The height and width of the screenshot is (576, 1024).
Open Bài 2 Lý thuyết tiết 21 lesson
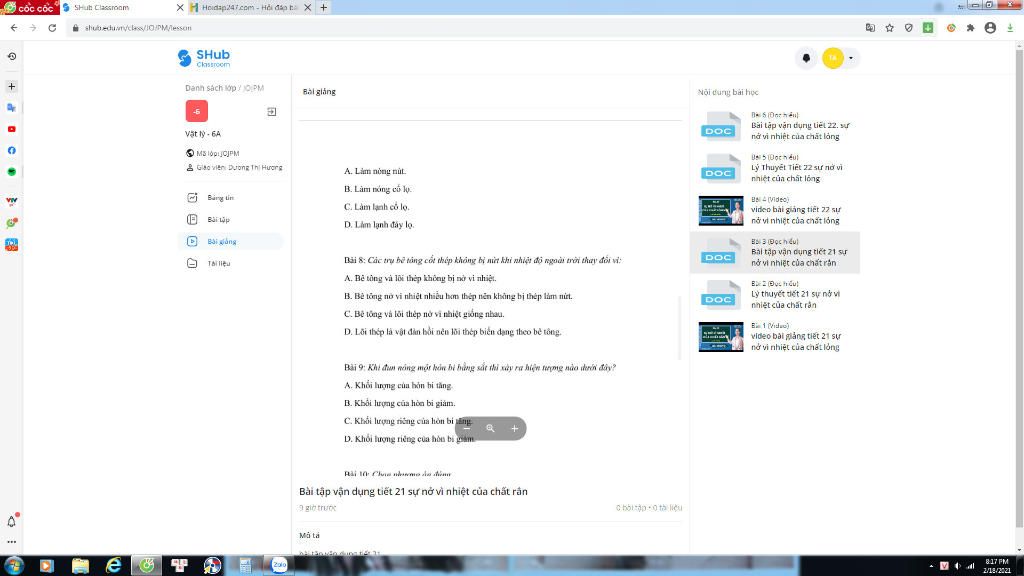point(775,295)
